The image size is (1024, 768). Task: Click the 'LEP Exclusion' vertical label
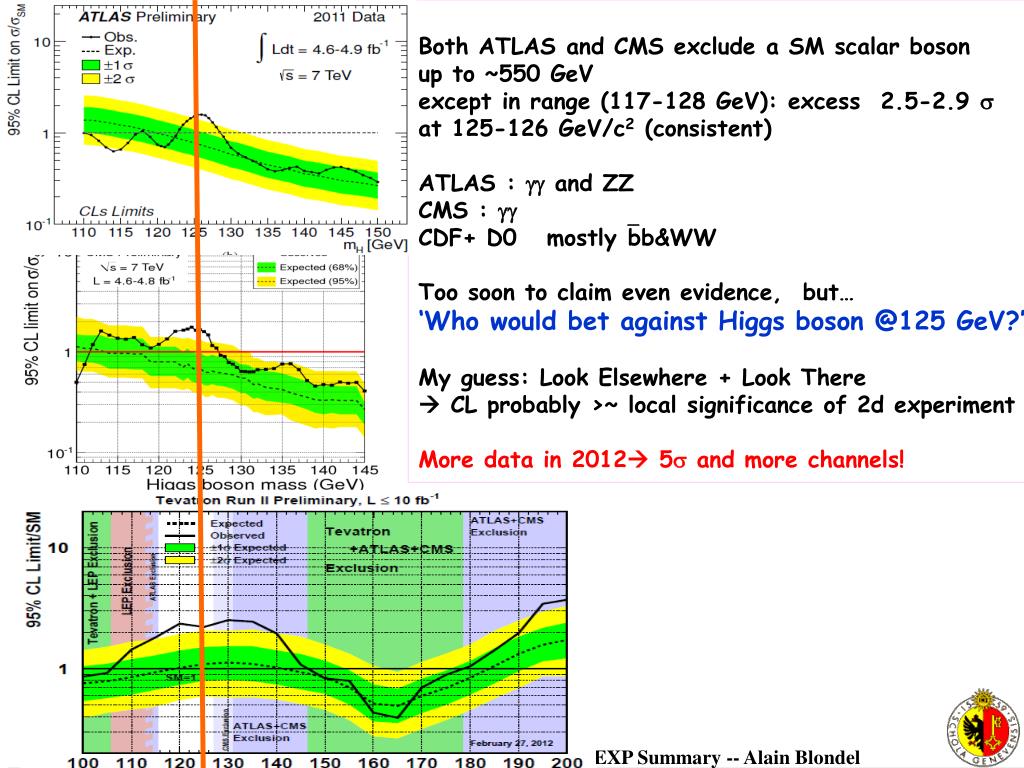click(128, 581)
